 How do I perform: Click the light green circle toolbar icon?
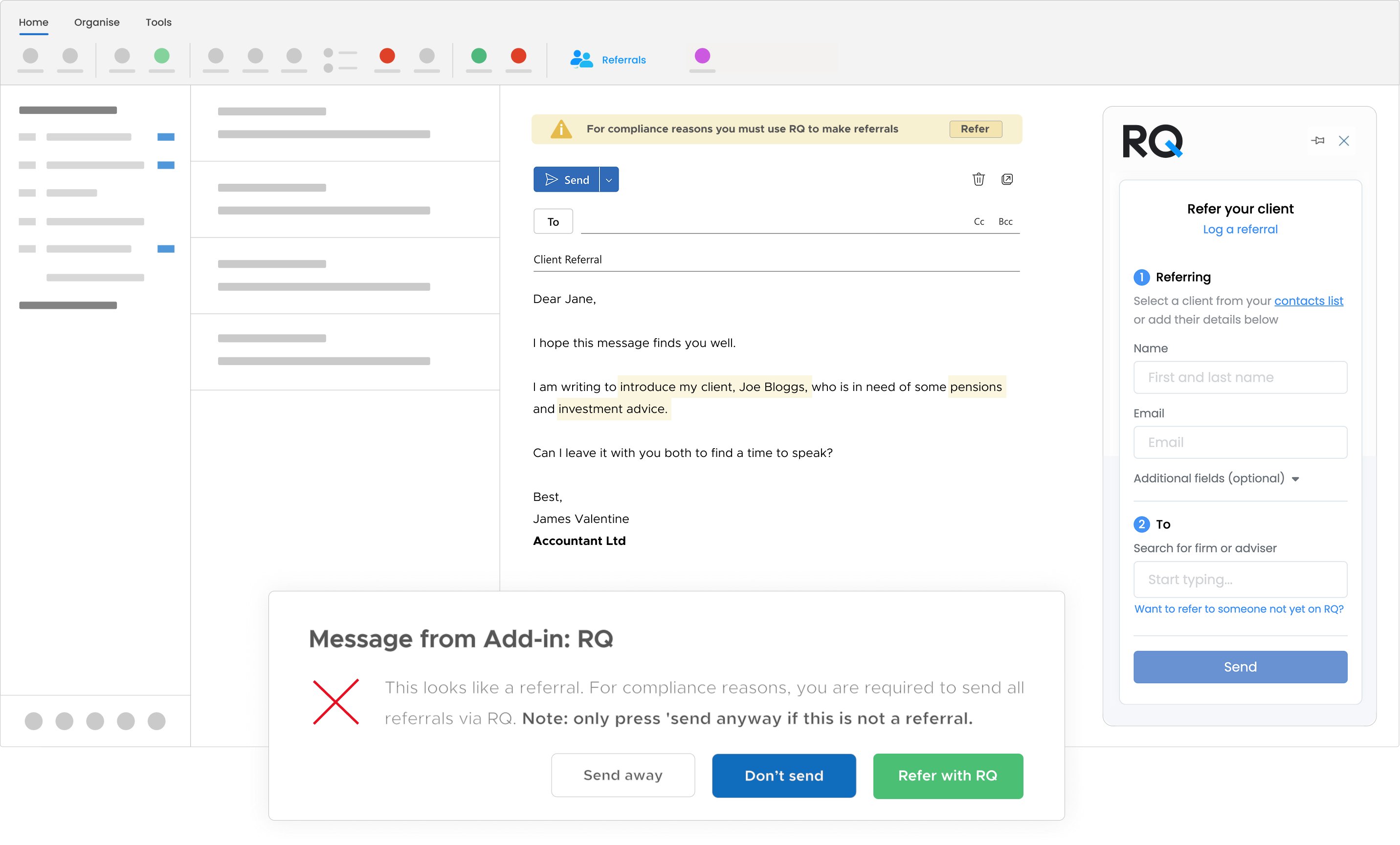pyautogui.click(x=162, y=56)
